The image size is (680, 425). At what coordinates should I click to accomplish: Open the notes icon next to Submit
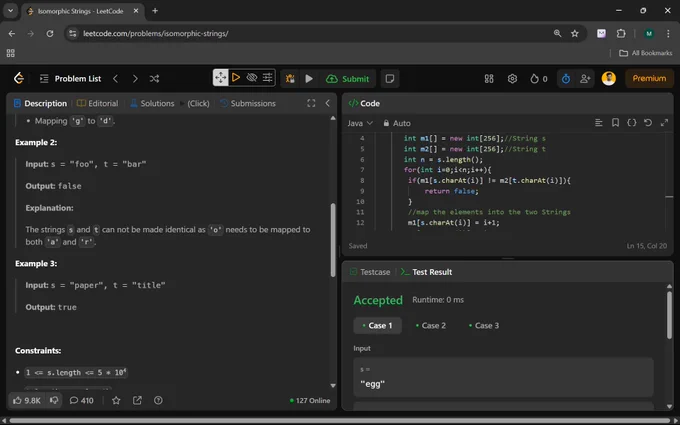click(390, 78)
